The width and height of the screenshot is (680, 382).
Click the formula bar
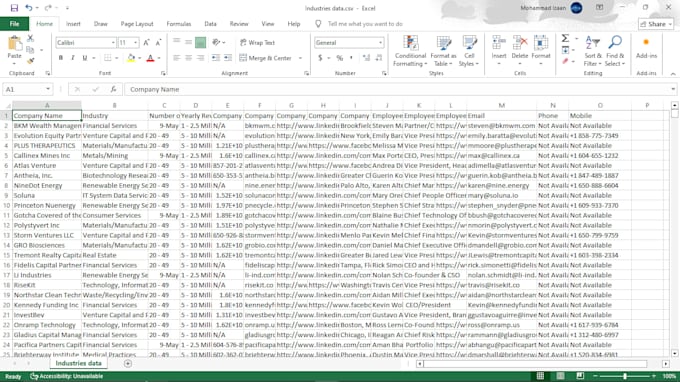point(397,89)
